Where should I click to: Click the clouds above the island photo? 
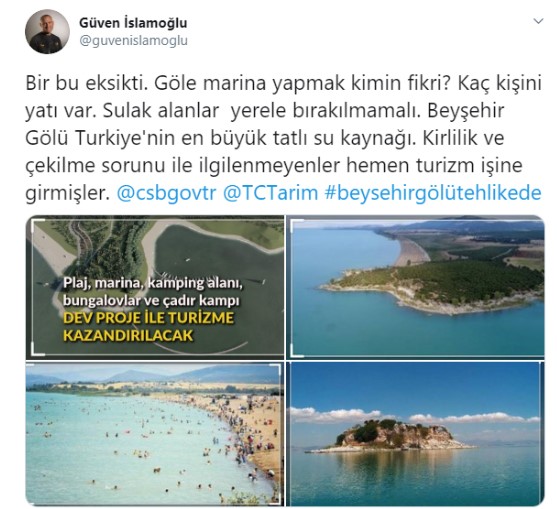(x=416, y=416)
